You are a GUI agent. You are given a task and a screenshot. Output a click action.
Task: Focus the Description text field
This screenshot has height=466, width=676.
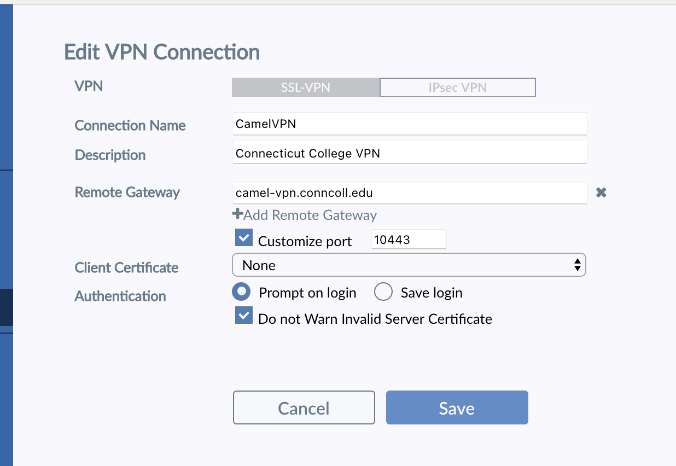pyautogui.click(x=408, y=153)
